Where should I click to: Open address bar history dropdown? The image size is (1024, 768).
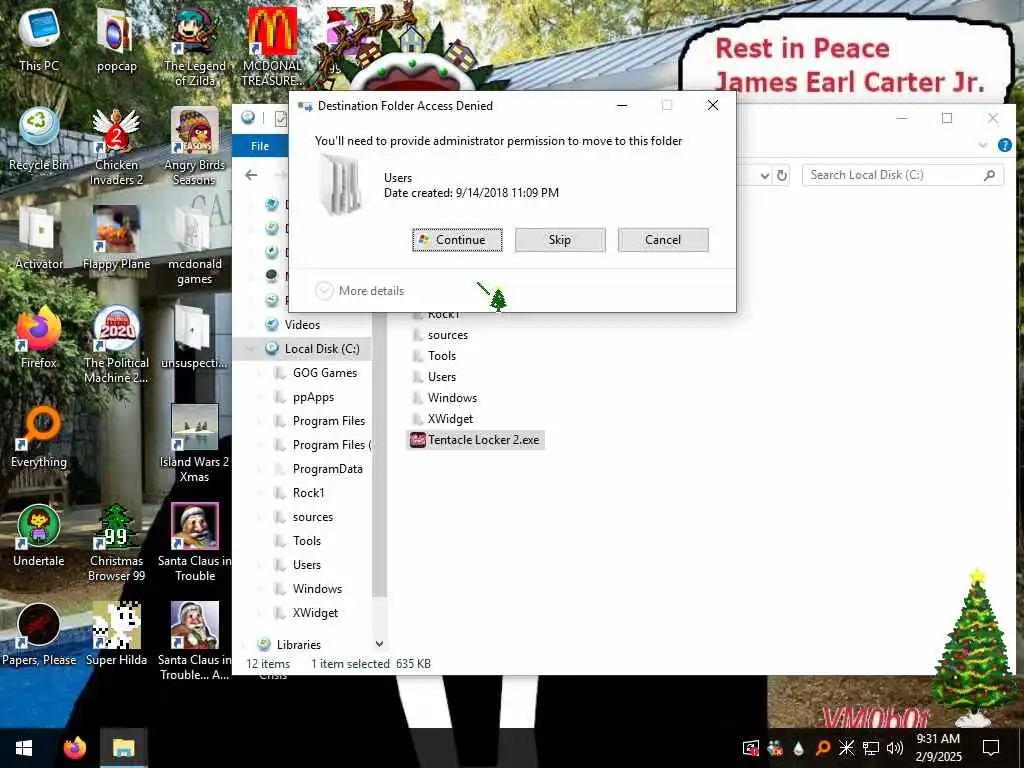click(x=765, y=175)
